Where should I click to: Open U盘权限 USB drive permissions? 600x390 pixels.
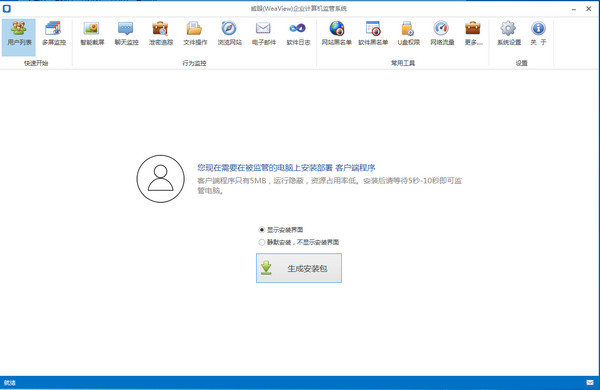408,34
